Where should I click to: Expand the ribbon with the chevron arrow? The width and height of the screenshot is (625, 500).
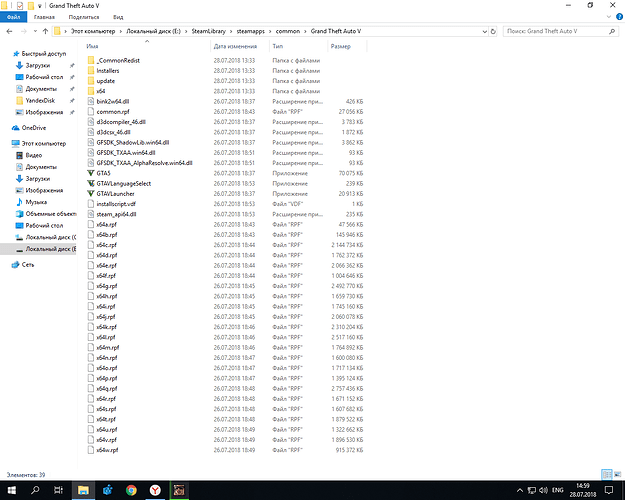point(606,17)
